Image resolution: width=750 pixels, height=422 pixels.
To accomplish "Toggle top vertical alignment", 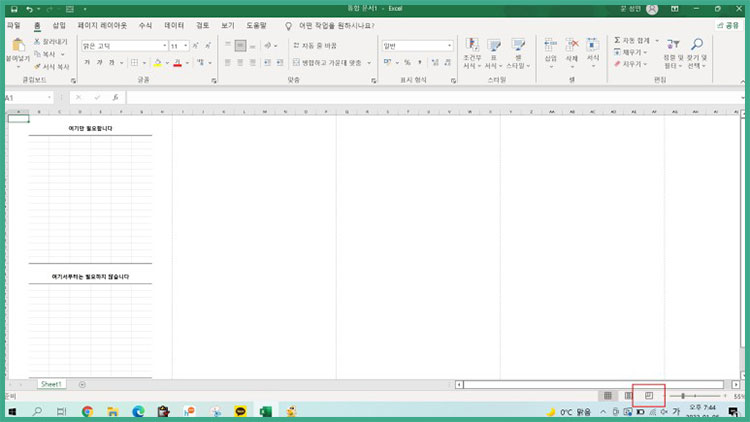I will [x=228, y=46].
